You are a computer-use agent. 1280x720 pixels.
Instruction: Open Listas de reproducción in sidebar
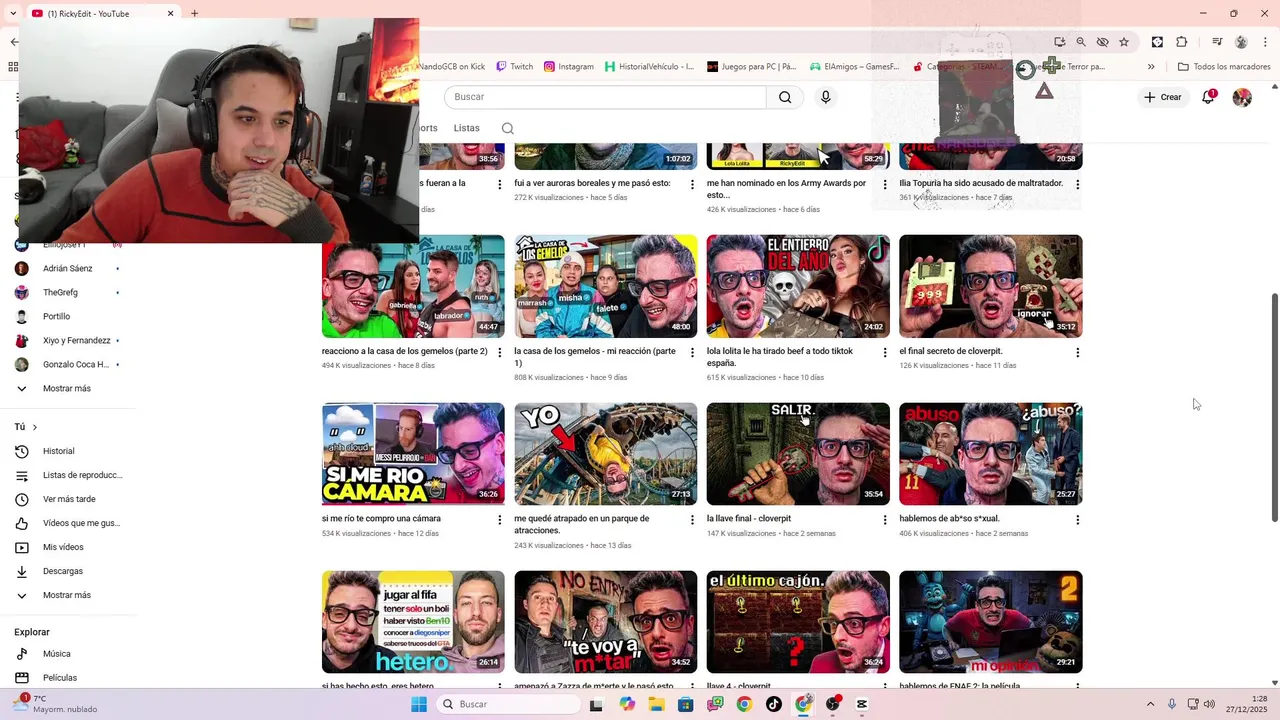[x=68, y=475]
